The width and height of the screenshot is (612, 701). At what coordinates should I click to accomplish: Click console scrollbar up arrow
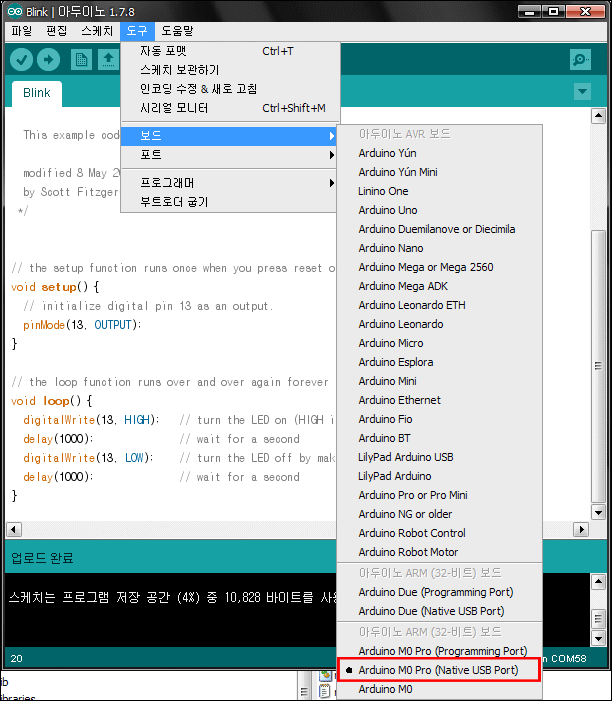click(598, 582)
